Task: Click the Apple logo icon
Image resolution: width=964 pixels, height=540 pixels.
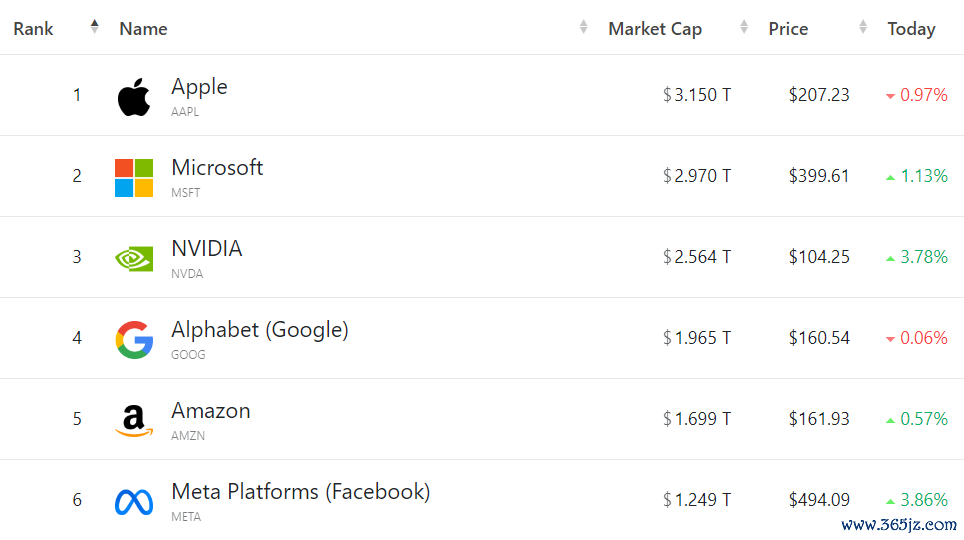Action: click(134, 97)
